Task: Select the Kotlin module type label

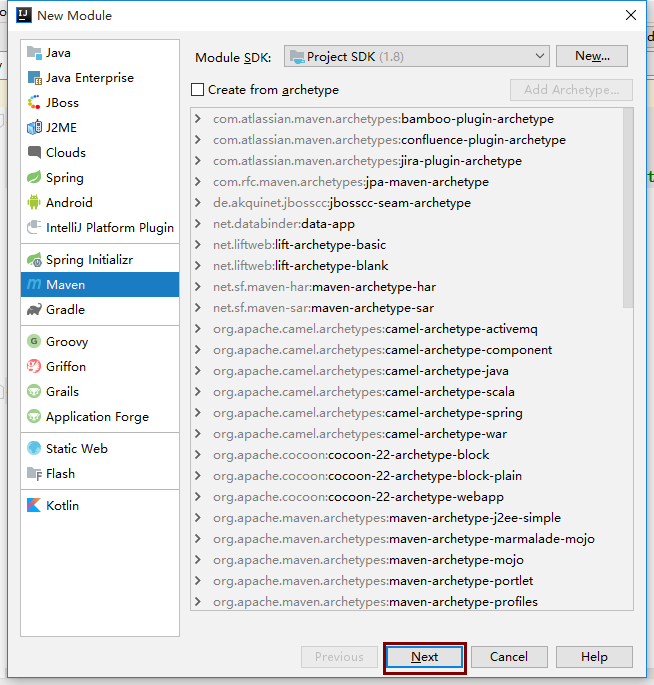Action: pyautogui.click(x=62, y=505)
